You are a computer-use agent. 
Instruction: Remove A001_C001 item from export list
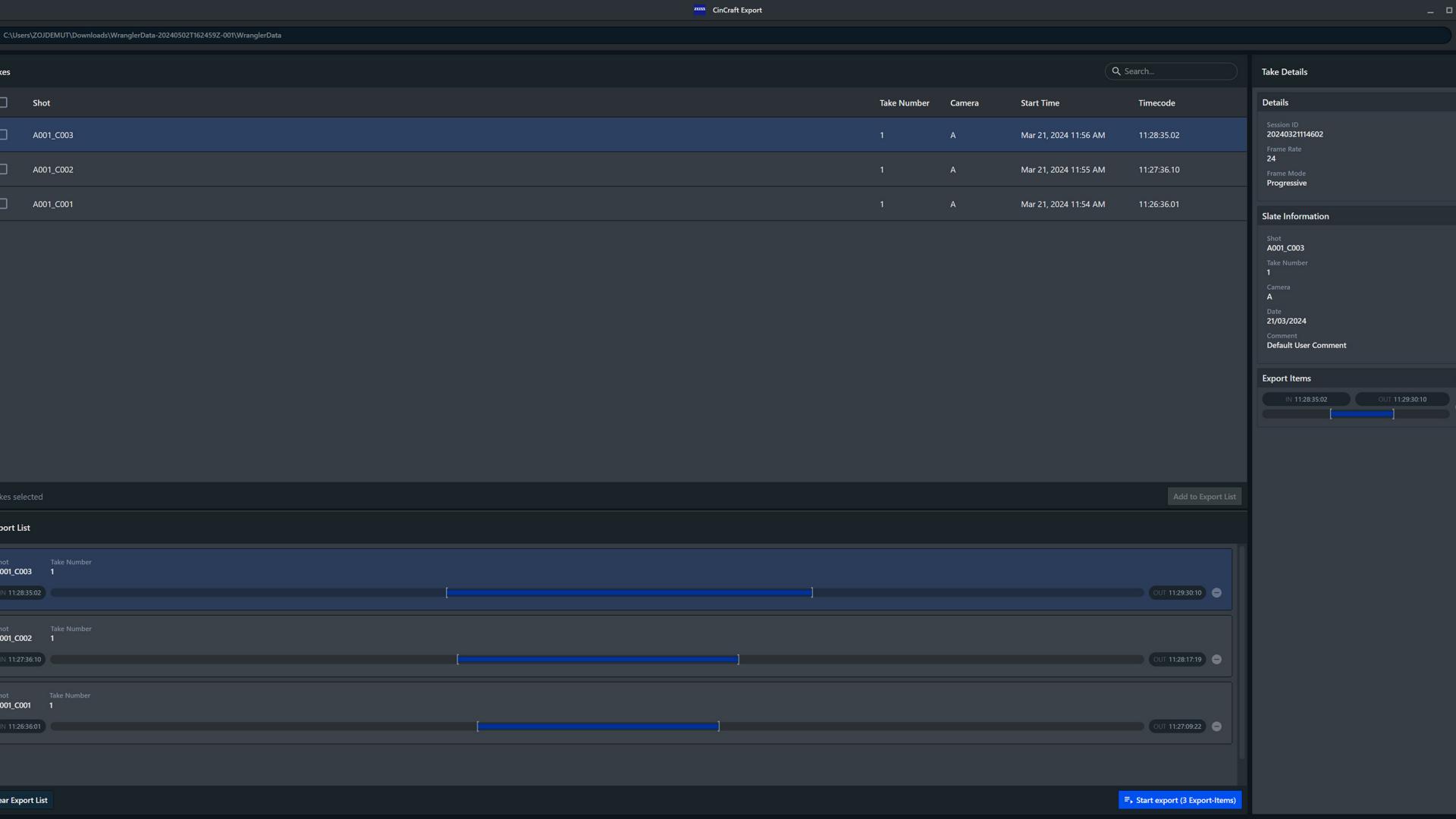pos(1216,726)
